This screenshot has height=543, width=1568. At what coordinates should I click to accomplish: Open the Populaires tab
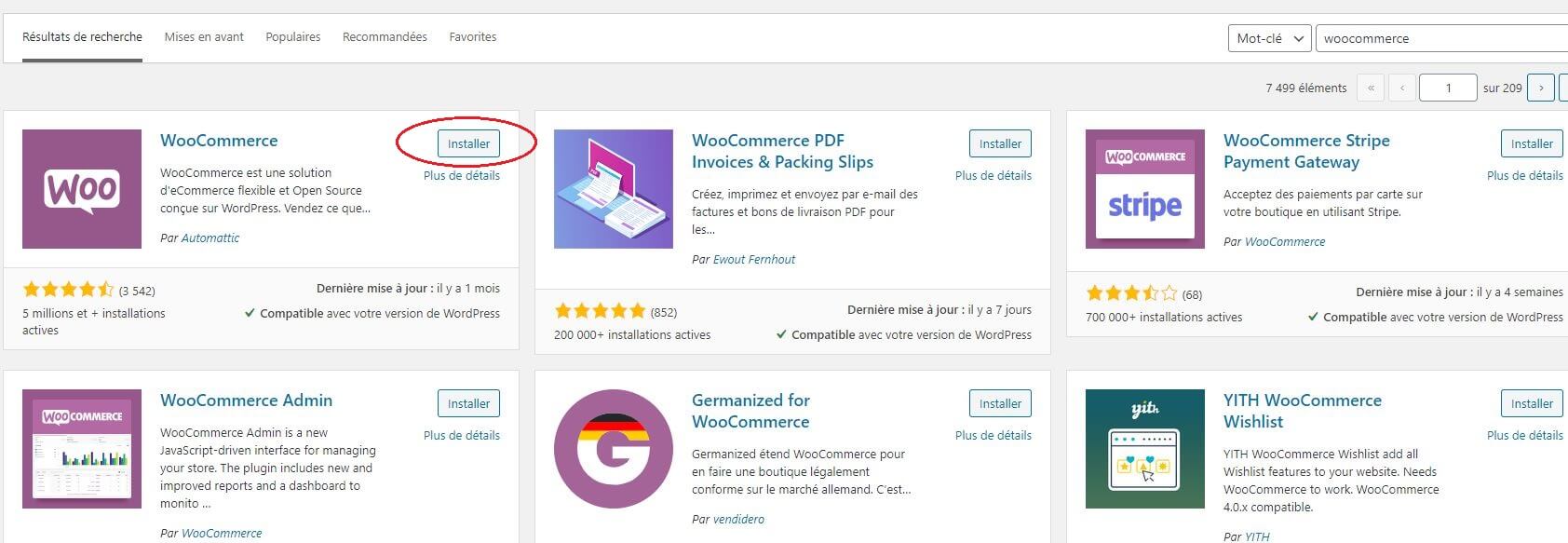pyautogui.click(x=292, y=37)
